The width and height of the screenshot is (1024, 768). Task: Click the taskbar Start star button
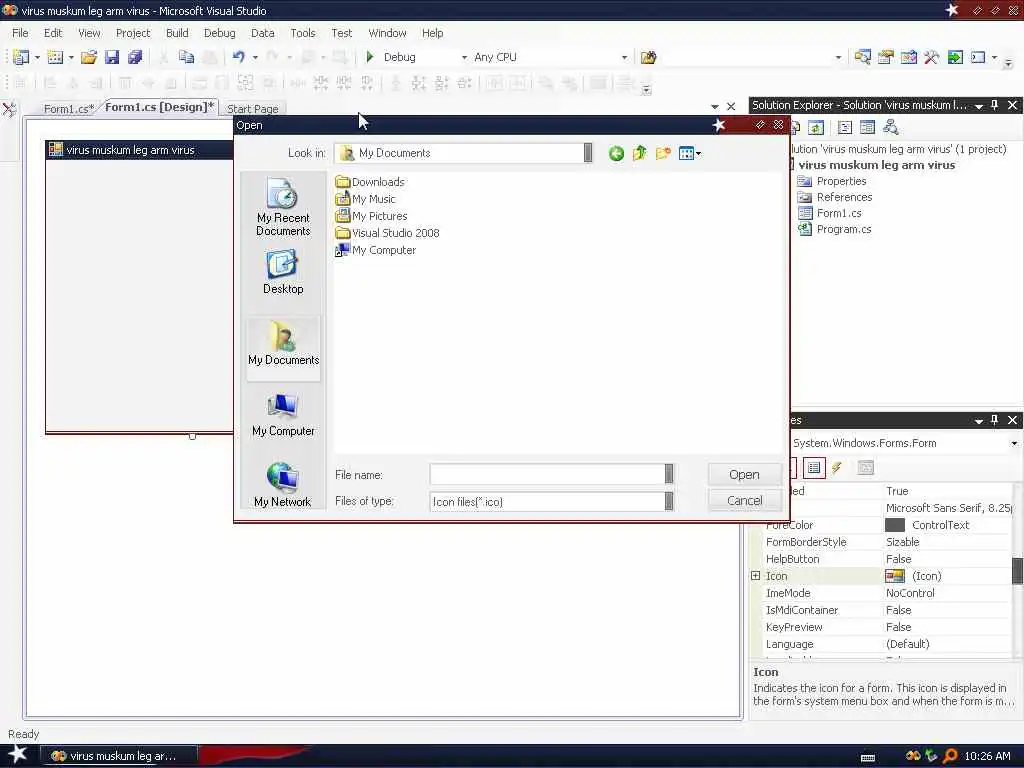pyautogui.click(x=17, y=755)
